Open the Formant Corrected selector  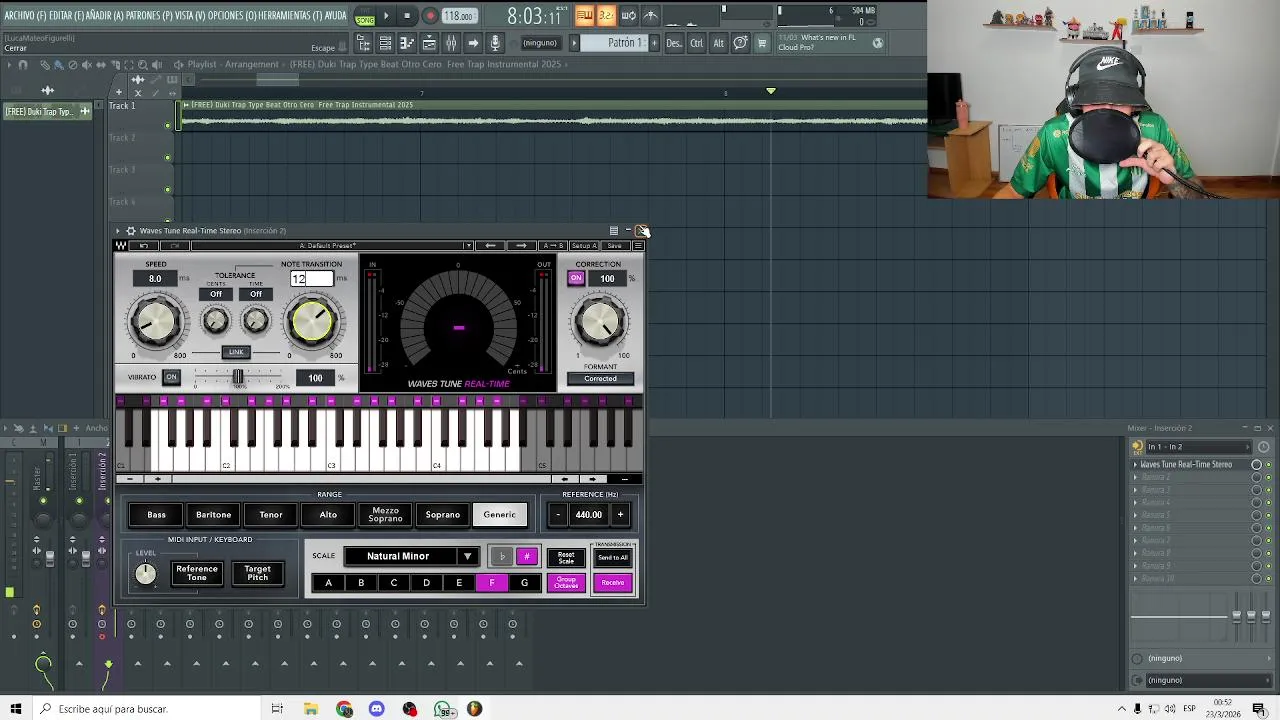pos(601,378)
